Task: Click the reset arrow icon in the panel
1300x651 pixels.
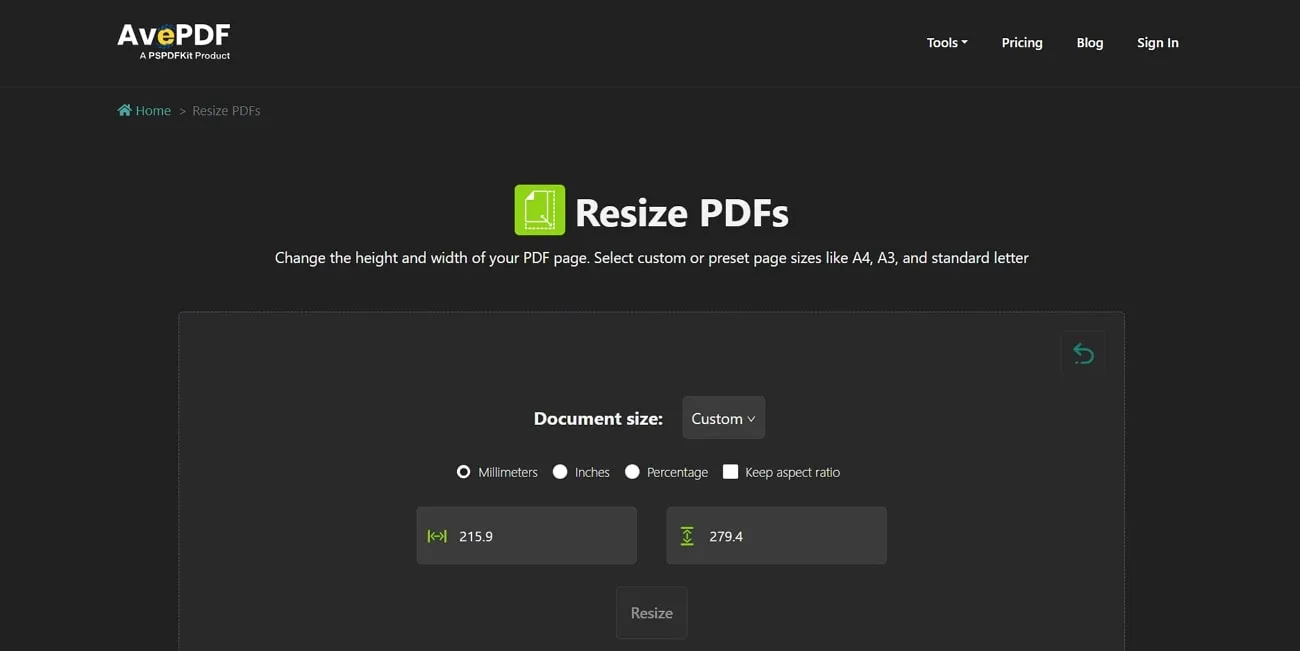Action: click(1083, 352)
